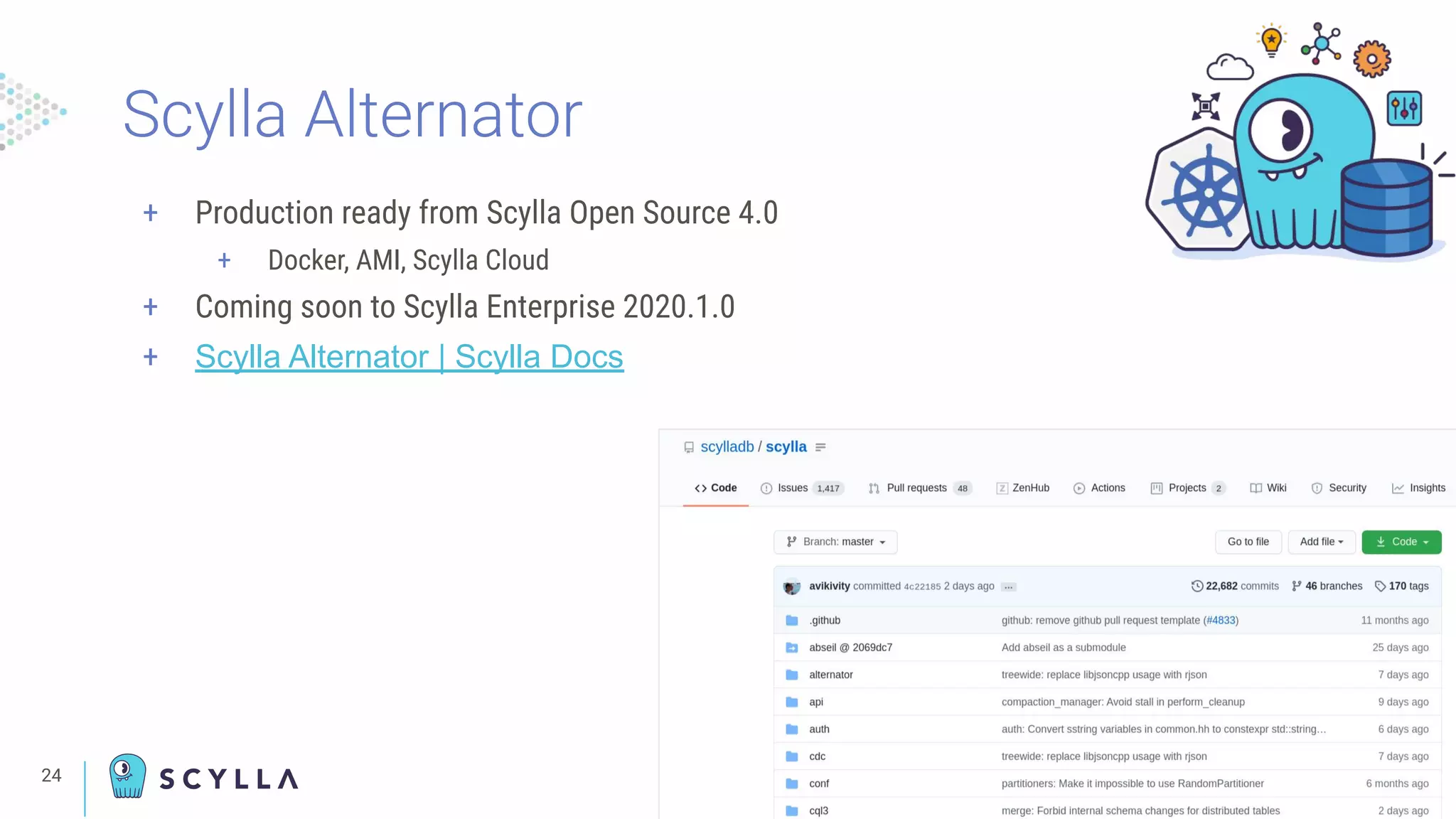Image resolution: width=1456 pixels, height=819 pixels.
Task: Click the Security shield icon
Action: [1317, 488]
